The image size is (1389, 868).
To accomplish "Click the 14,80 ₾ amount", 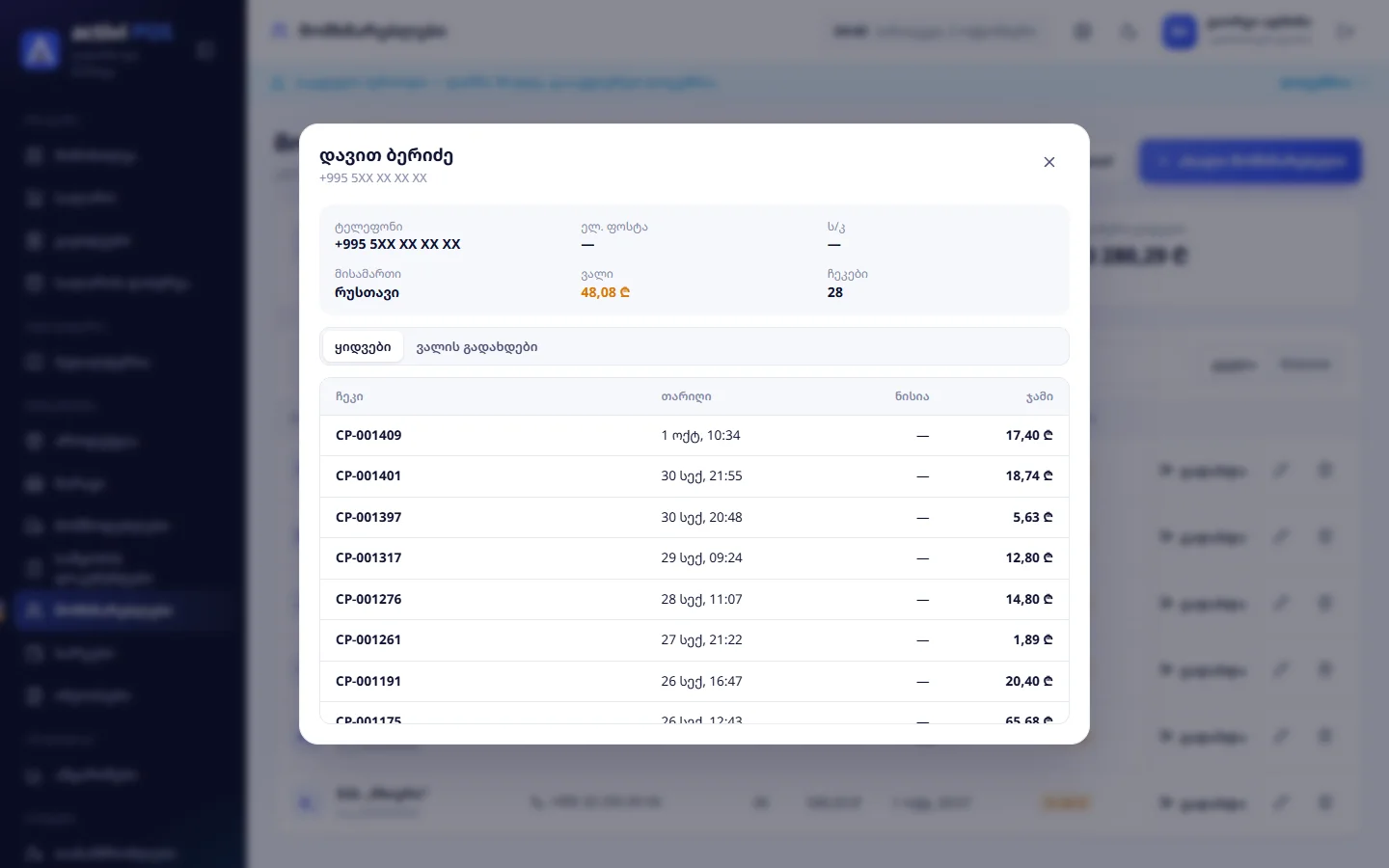I will coord(1029,599).
